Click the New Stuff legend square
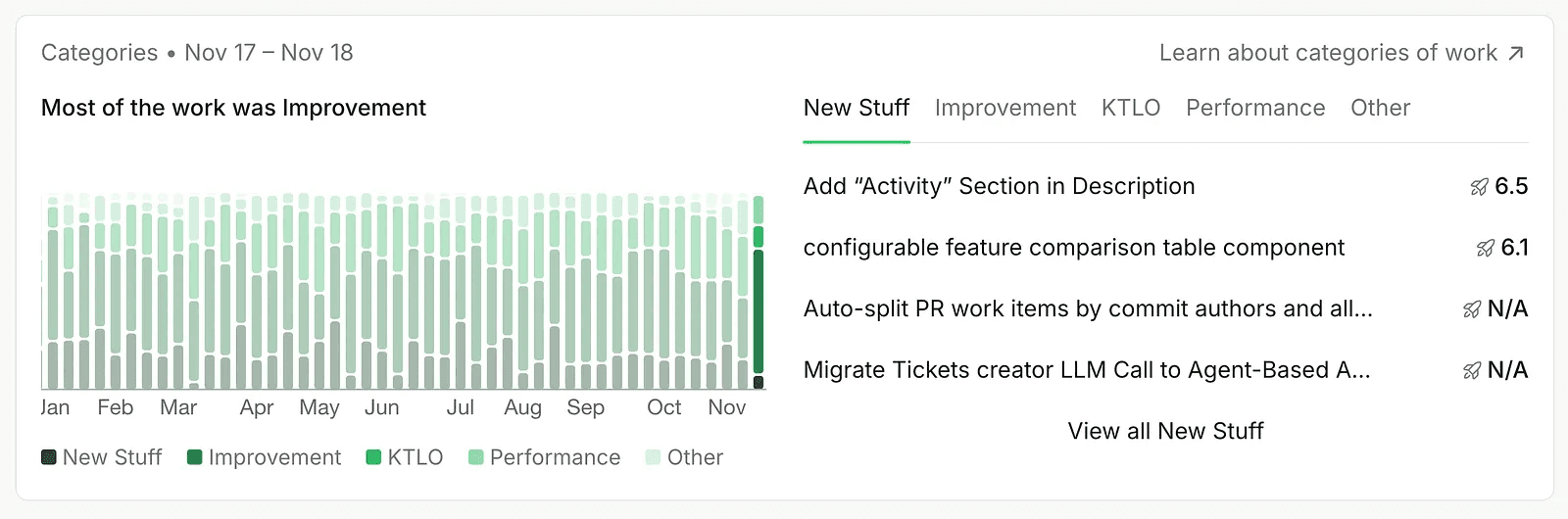Image resolution: width=1568 pixels, height=519 pixels. (49, 457)
